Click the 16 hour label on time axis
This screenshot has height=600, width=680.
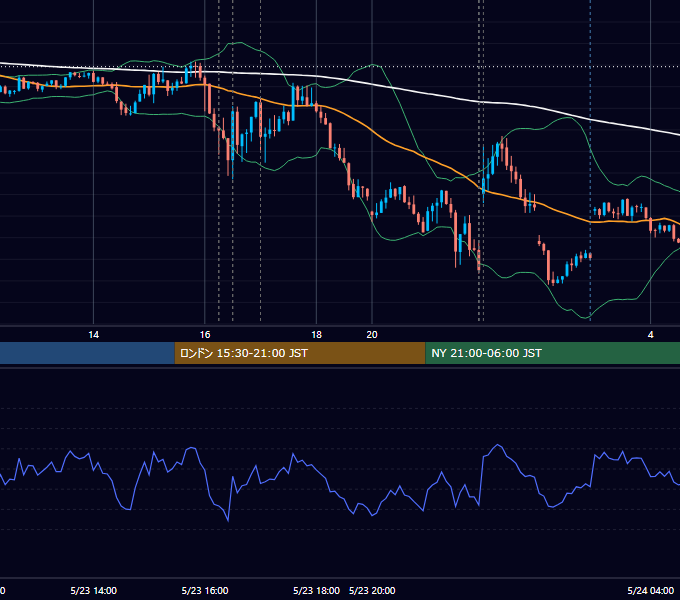pos(205,335)
